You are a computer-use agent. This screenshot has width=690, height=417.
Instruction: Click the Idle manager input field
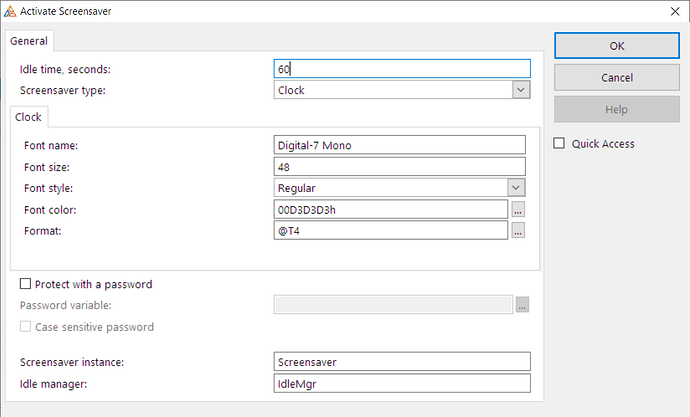point(401,383)
